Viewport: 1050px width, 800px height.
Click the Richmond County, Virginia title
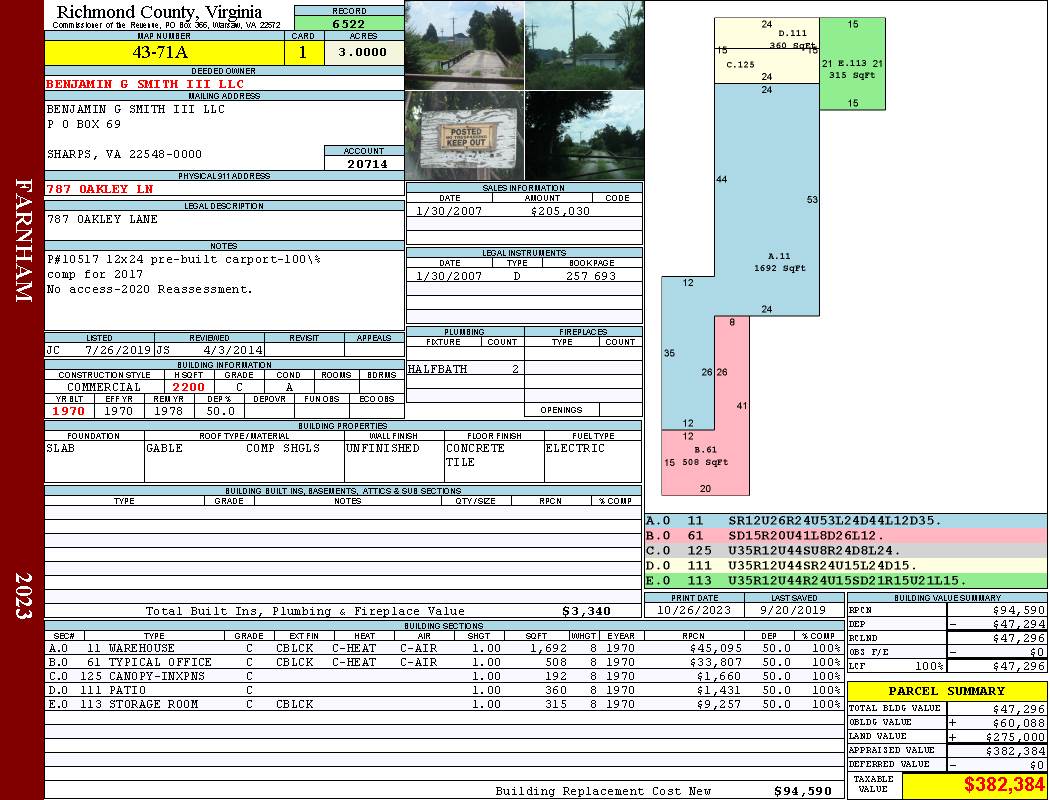[159, 12]
